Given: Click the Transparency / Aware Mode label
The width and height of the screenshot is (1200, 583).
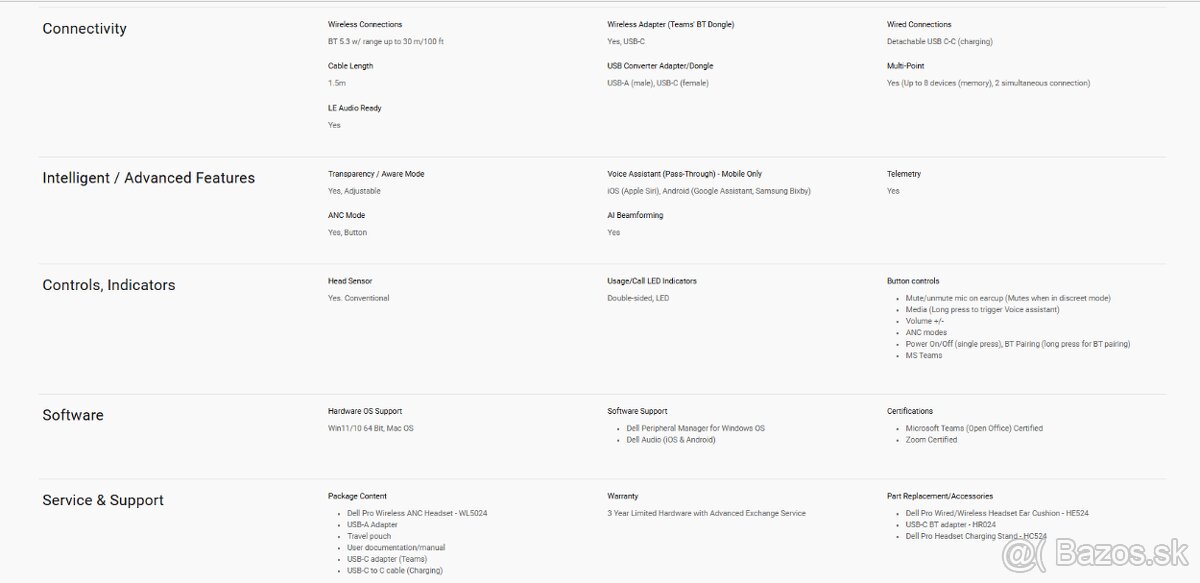Looking at the screenshot, I should (375, 174).
